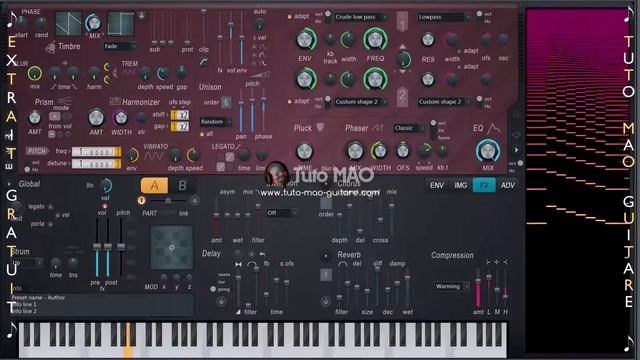640x360 pixels.
Task: Open the Classic phaser type dropdown
Action: coord(409,128)
